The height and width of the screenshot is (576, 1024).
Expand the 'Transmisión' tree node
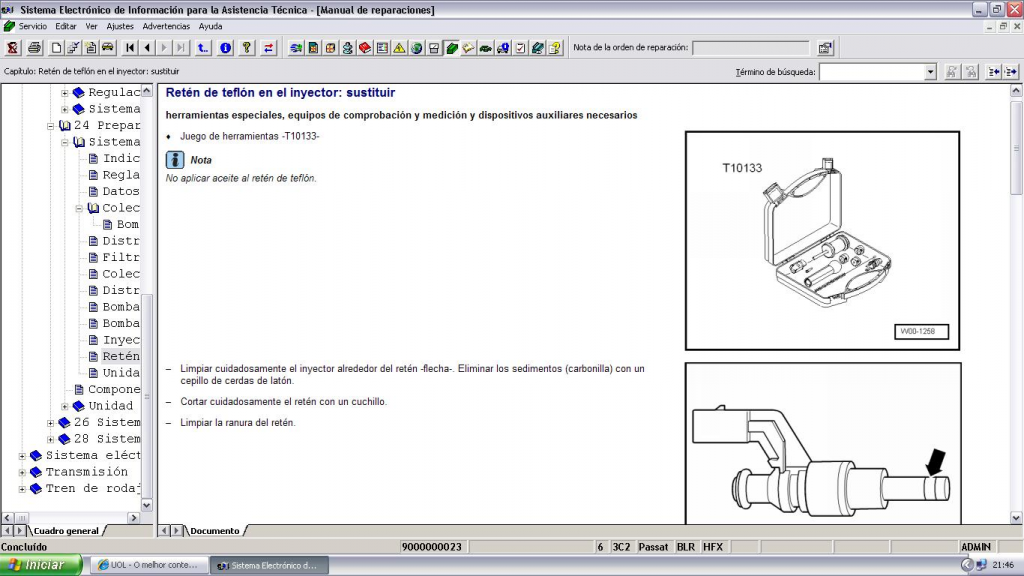point(23,472)
